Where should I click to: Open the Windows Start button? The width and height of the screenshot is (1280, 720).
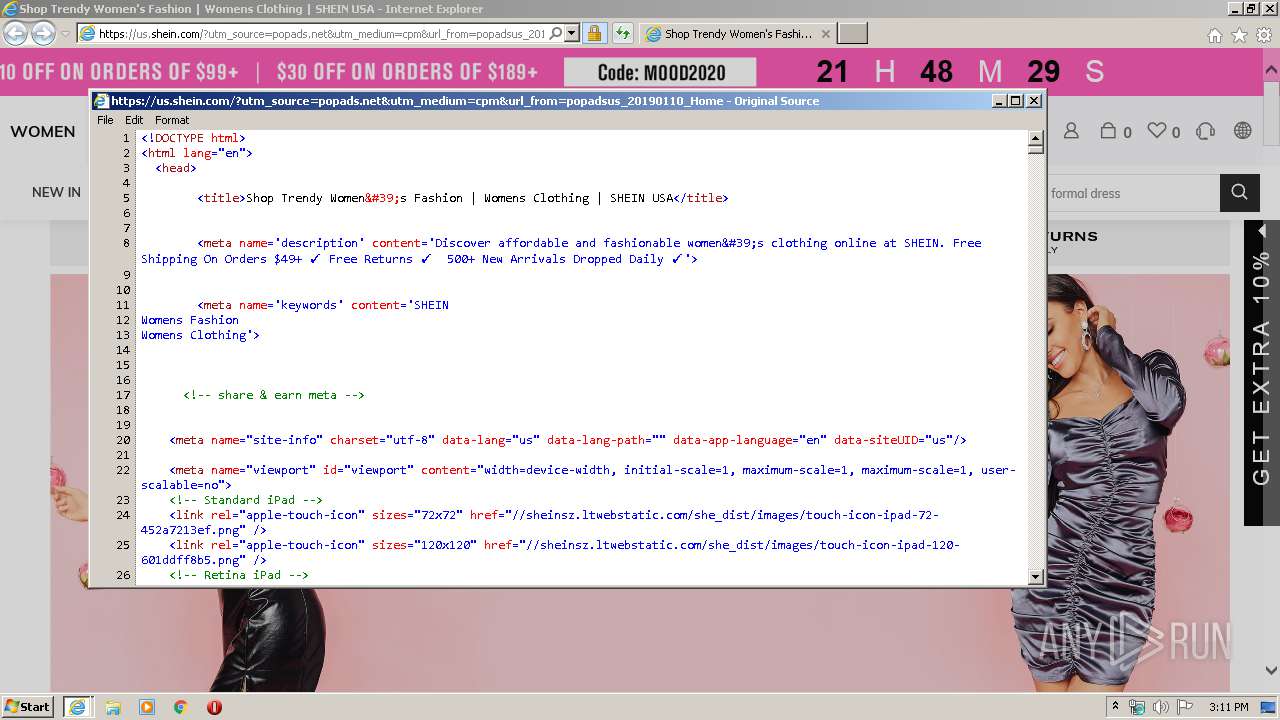[x=28, y=706]
